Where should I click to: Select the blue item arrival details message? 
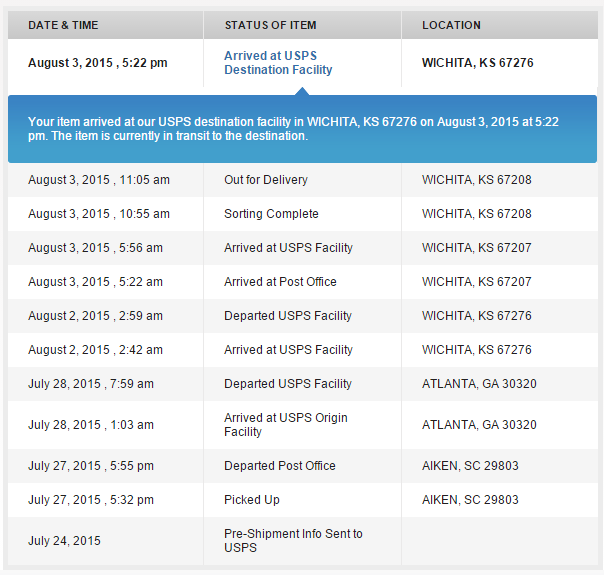point(302,128)
